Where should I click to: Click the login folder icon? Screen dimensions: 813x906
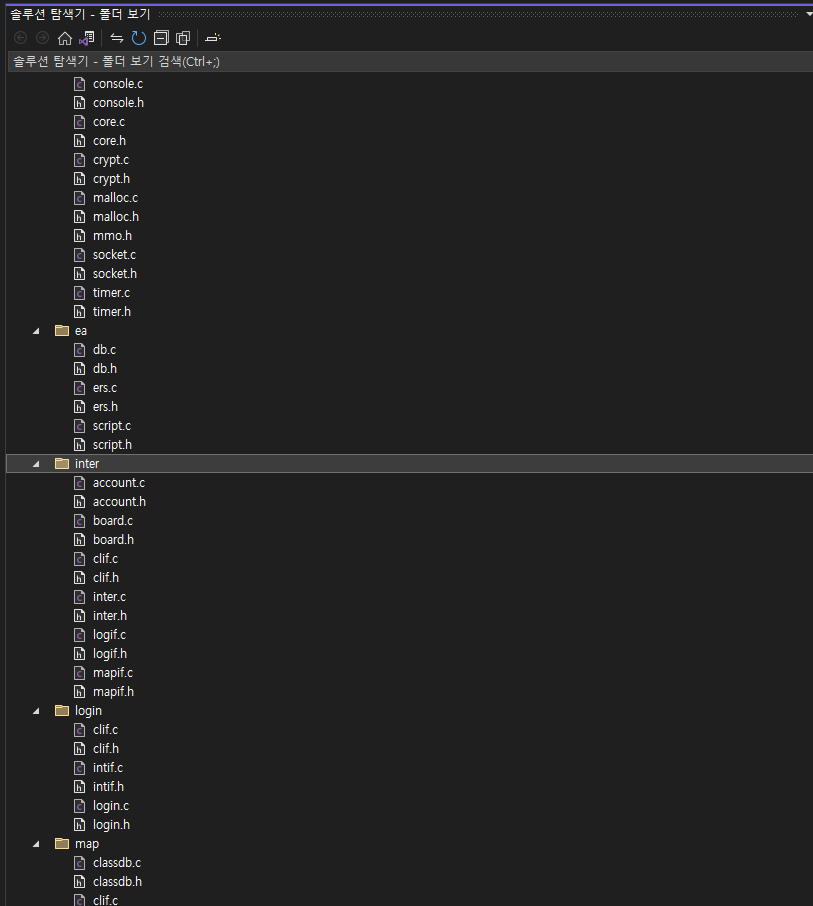[x=62, y=710]
